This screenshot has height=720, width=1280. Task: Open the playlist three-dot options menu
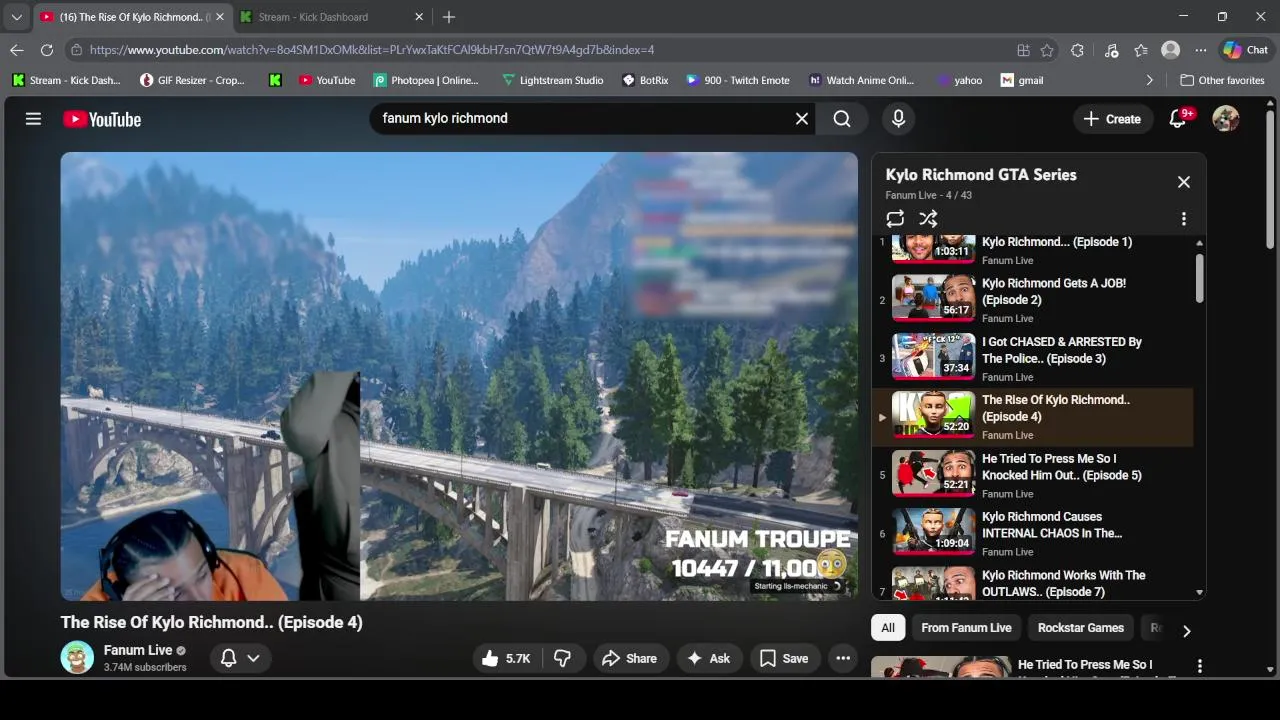pos(1184,219)
